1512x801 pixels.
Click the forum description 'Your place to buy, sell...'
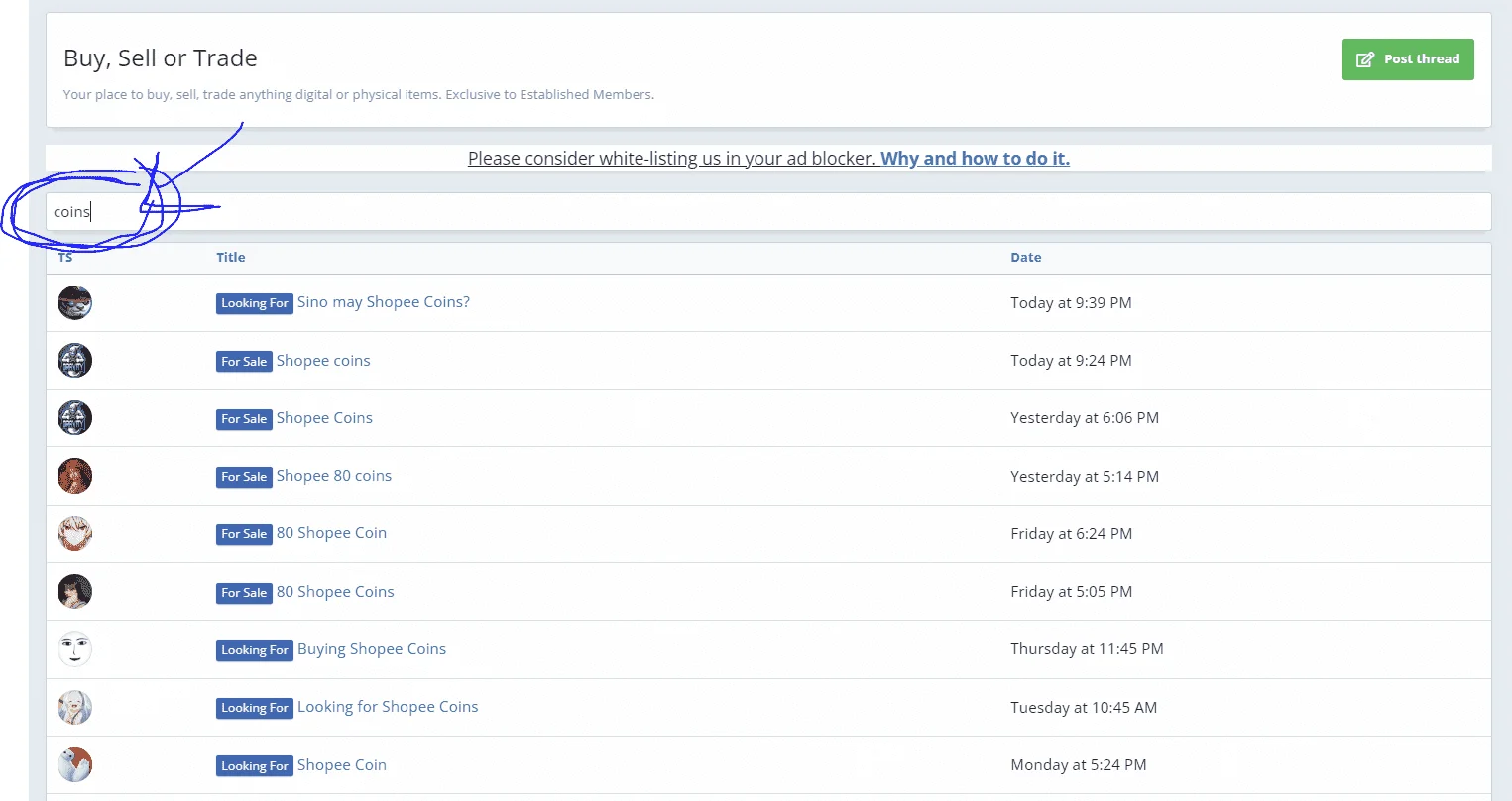(359, 95)
